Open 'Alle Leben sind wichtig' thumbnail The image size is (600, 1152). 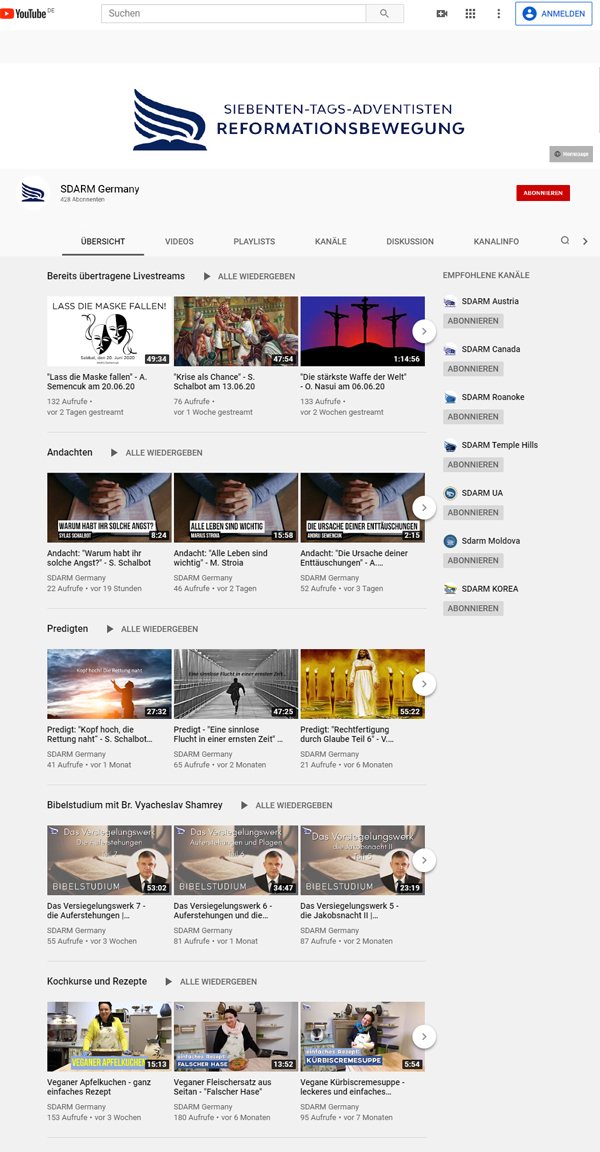click(x=236, y=508)
